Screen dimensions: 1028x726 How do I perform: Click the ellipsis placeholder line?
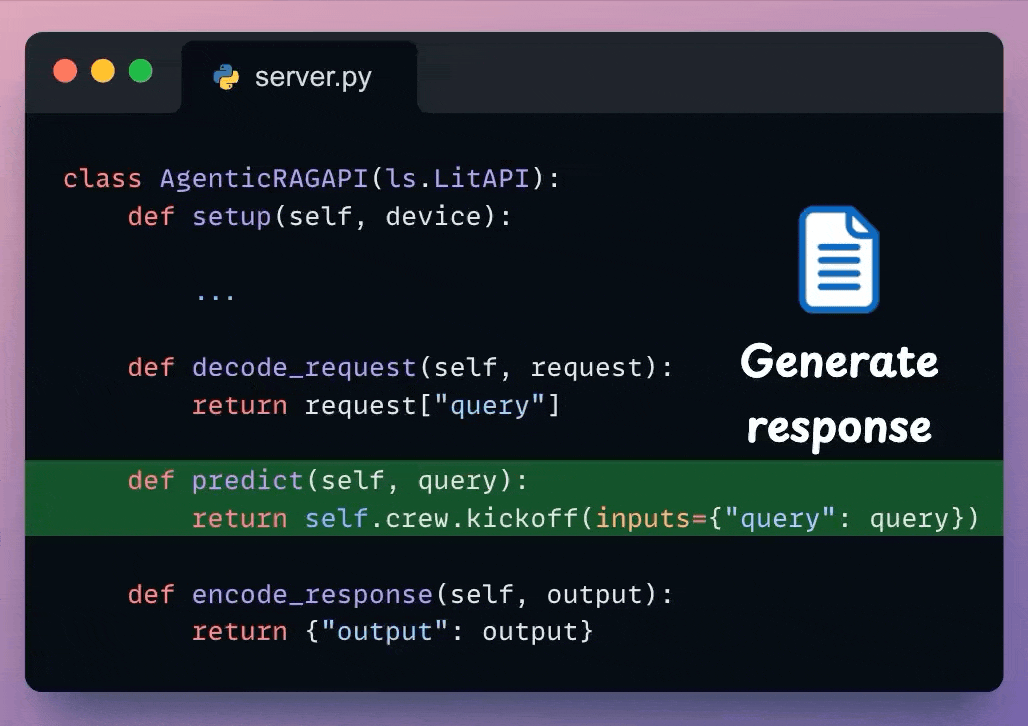[215, 293]
